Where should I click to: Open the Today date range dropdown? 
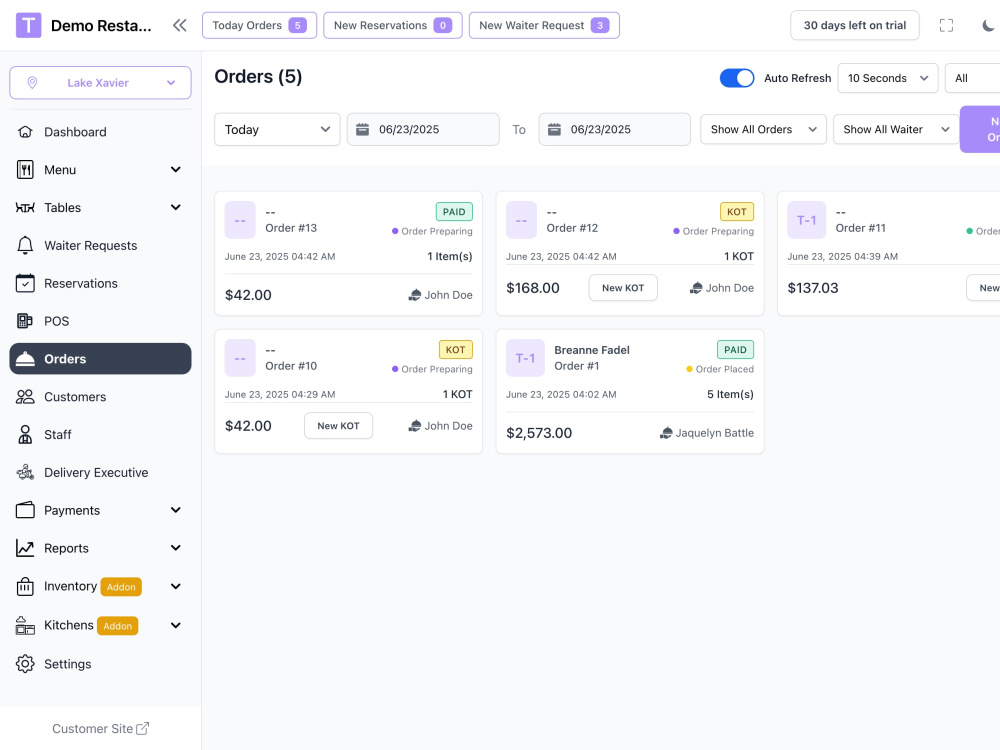tap(277, 129)
